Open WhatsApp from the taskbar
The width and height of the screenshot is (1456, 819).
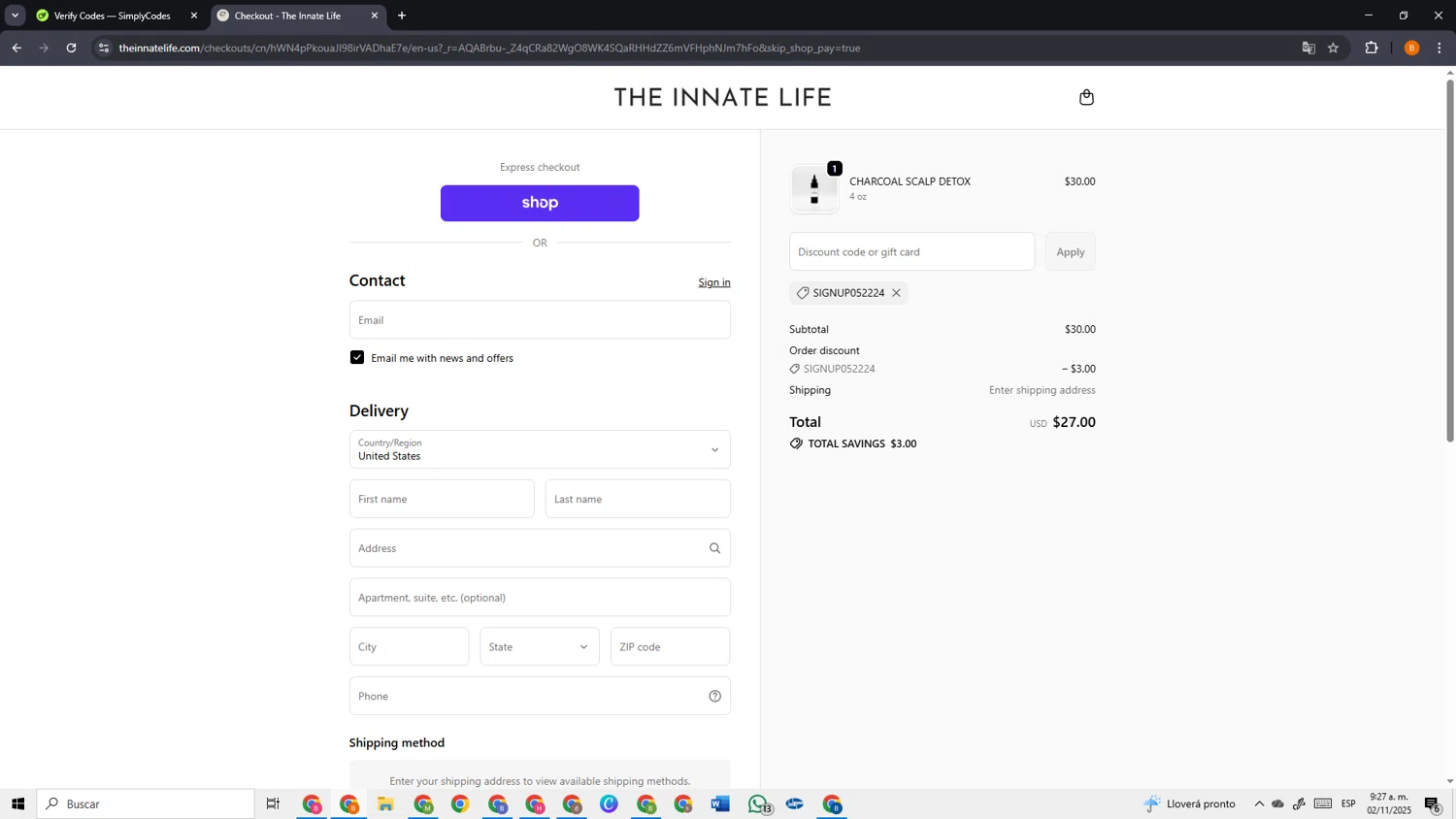click(758, 803)
